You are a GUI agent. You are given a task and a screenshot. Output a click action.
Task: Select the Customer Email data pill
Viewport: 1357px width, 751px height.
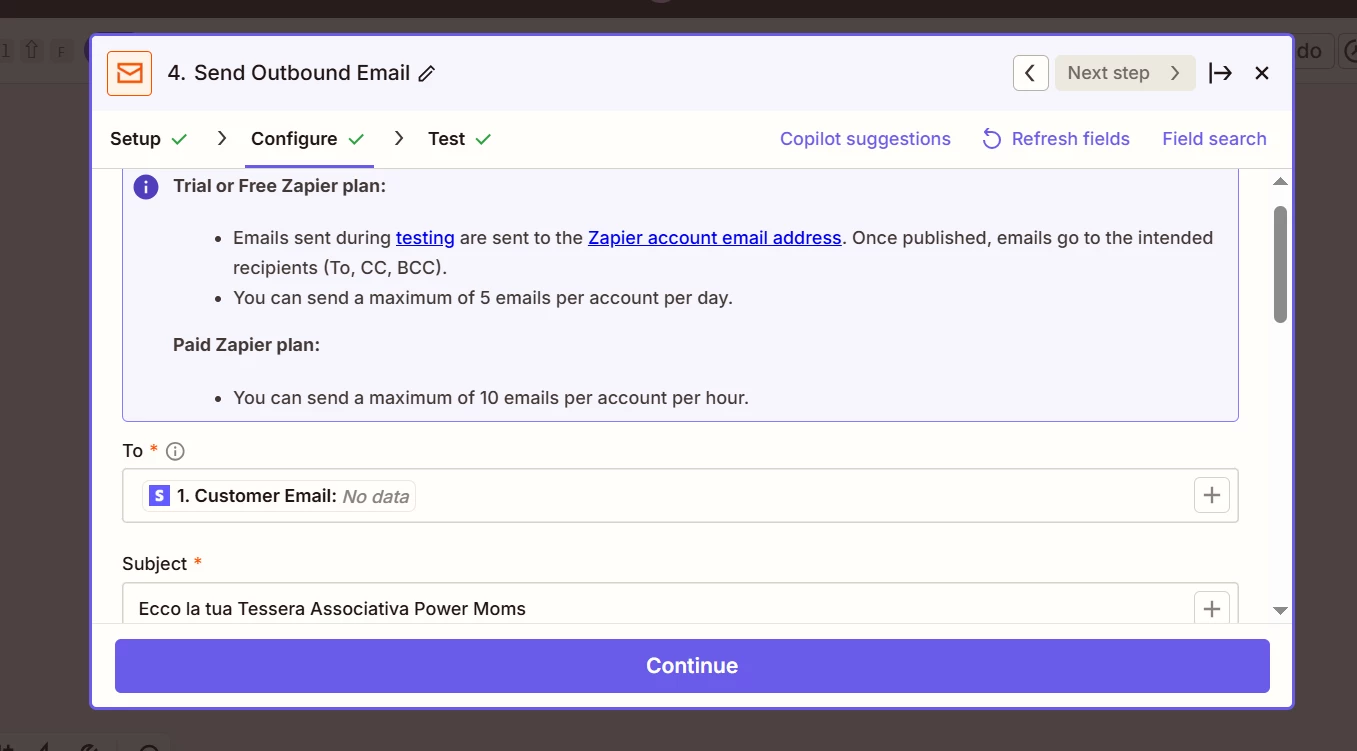(279, 496)
